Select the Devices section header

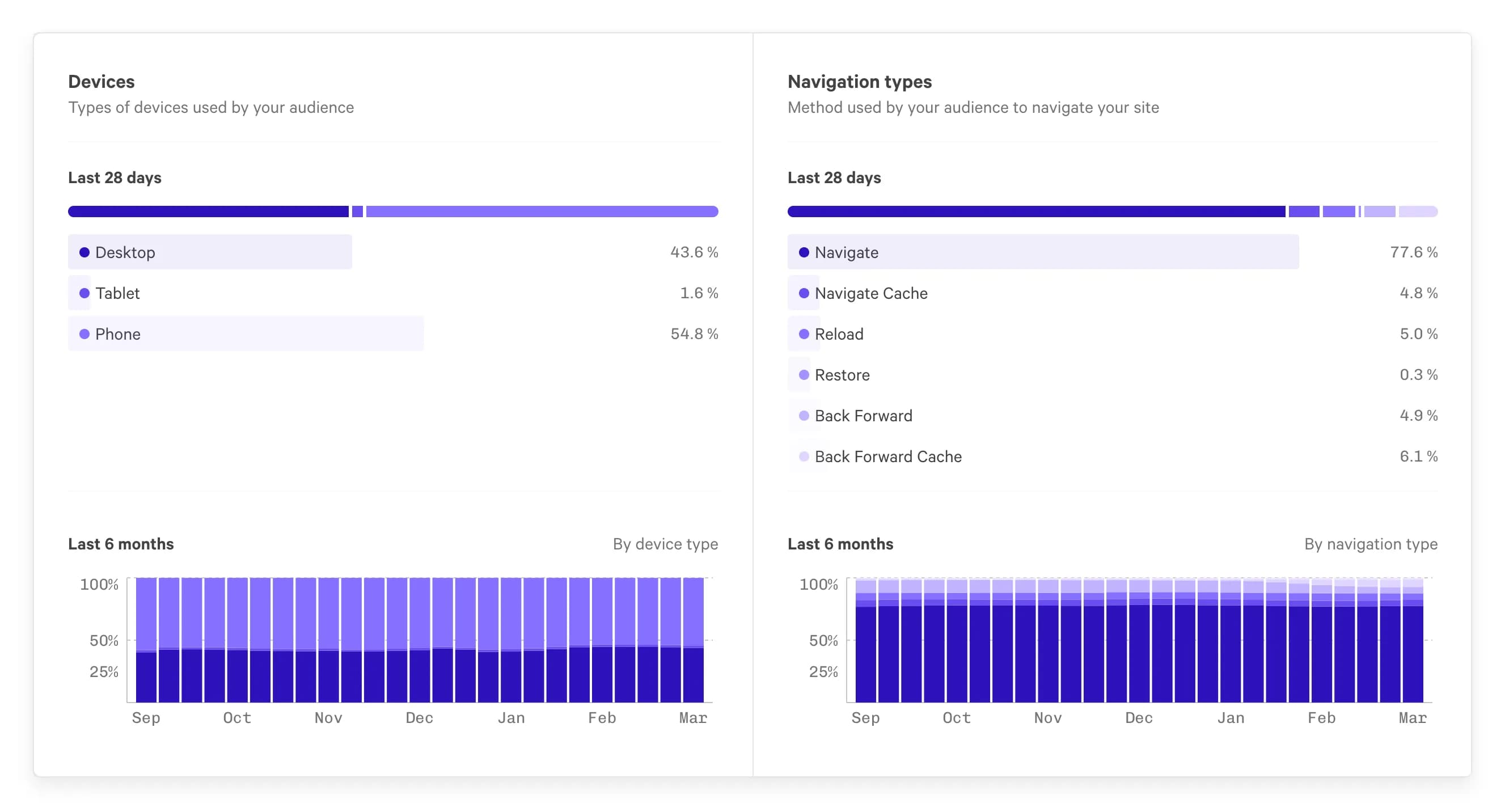tap(101, 81)
